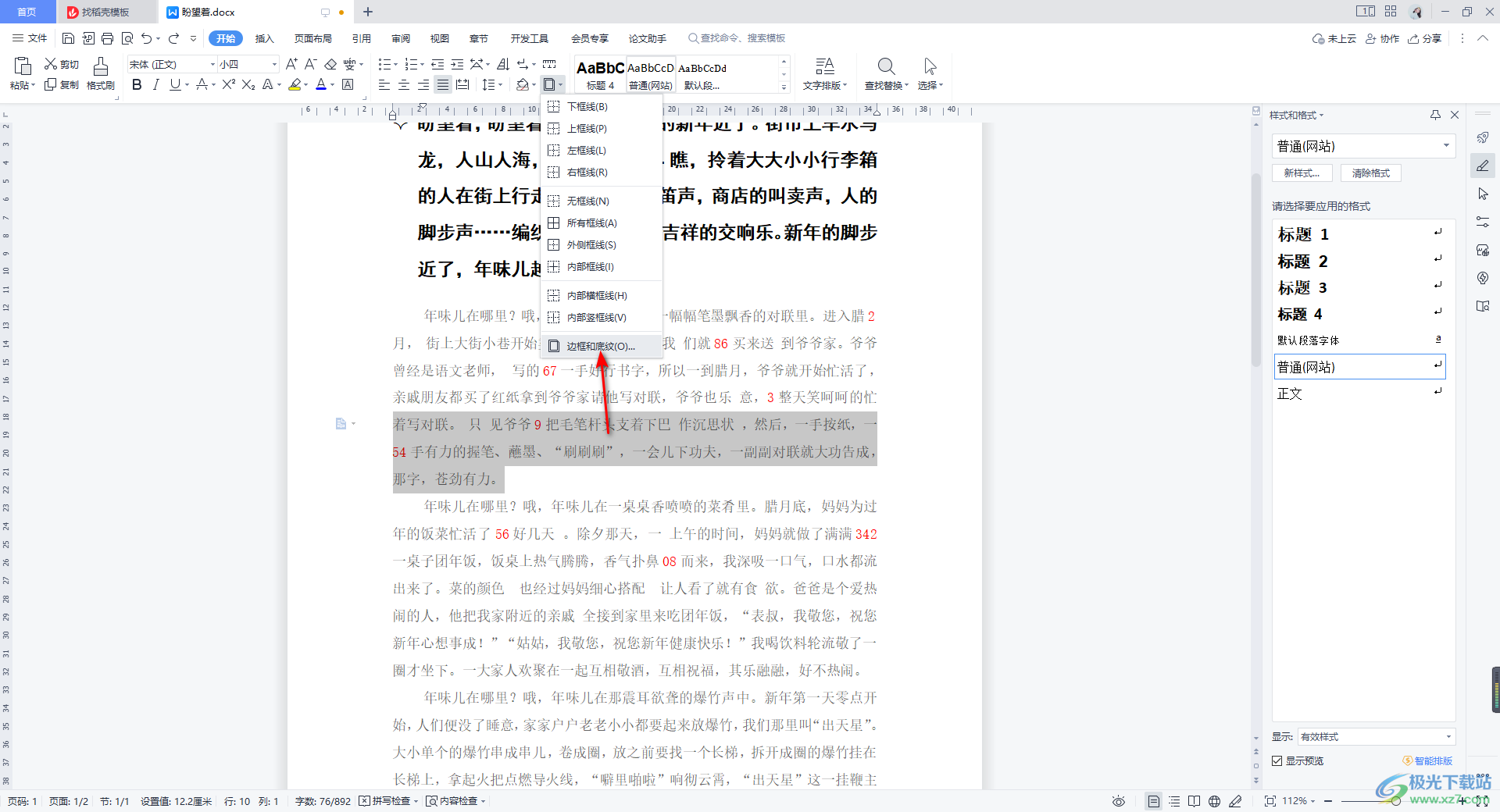Align text to the right

[x=423, y=84]
